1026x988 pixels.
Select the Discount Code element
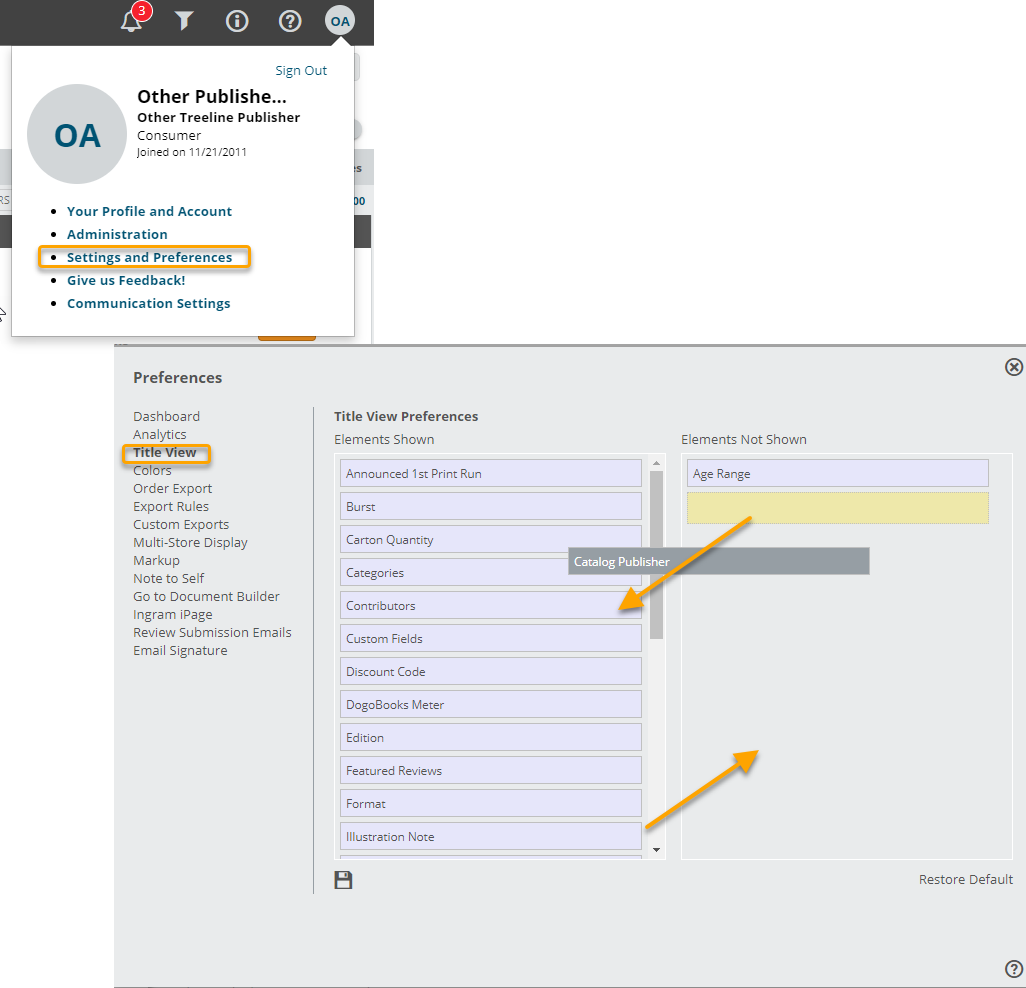tap(491, 671)
